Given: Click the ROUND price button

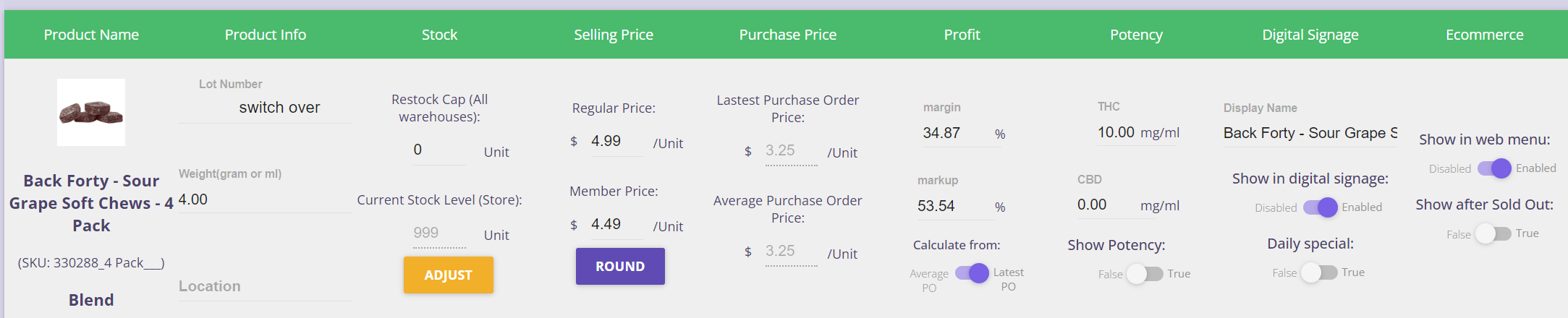Looking at the screenshot, I should 620,266.
